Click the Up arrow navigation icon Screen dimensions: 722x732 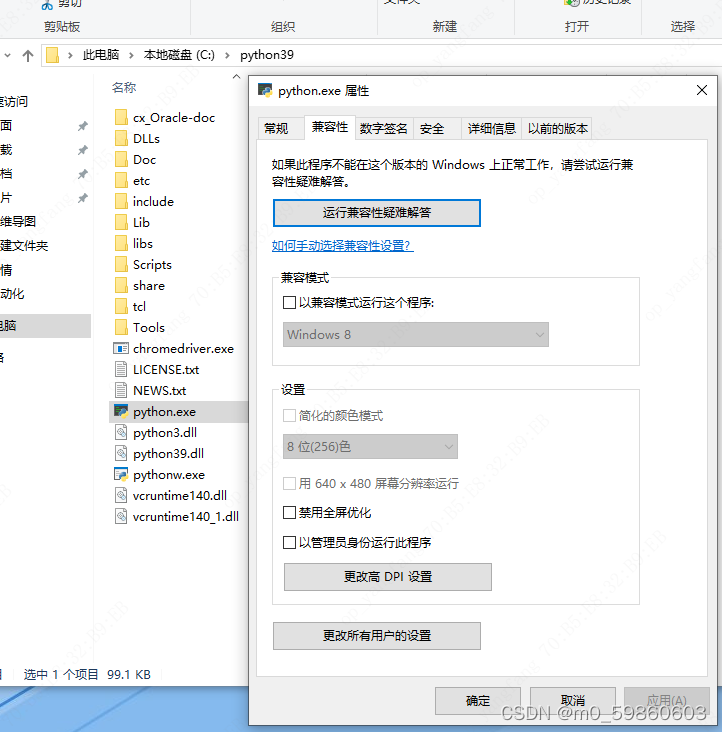(28, 56)
